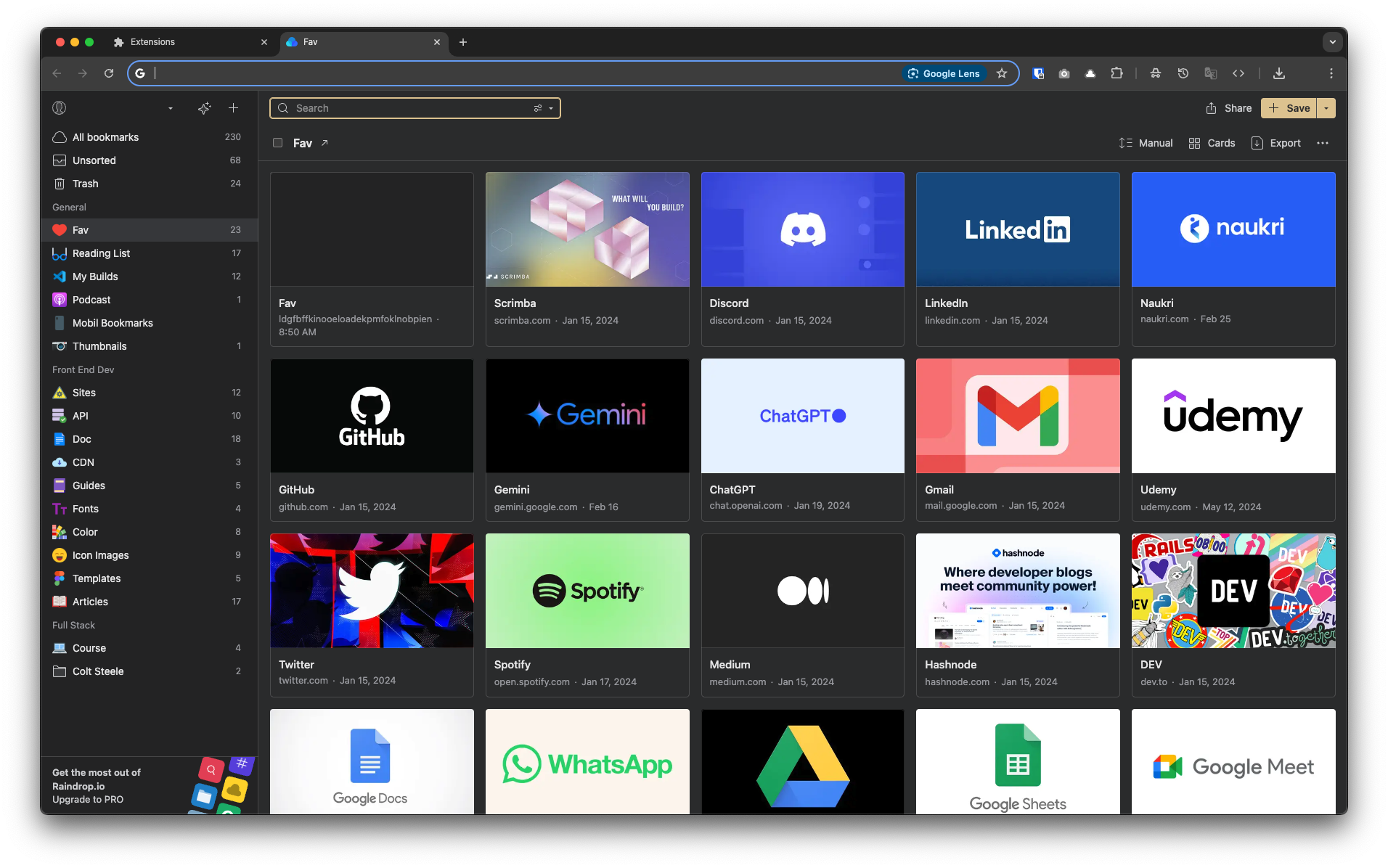Open the Scrimba bookmark card
The height and width of the screenshot is (868, 1388).
coord(587,259)
